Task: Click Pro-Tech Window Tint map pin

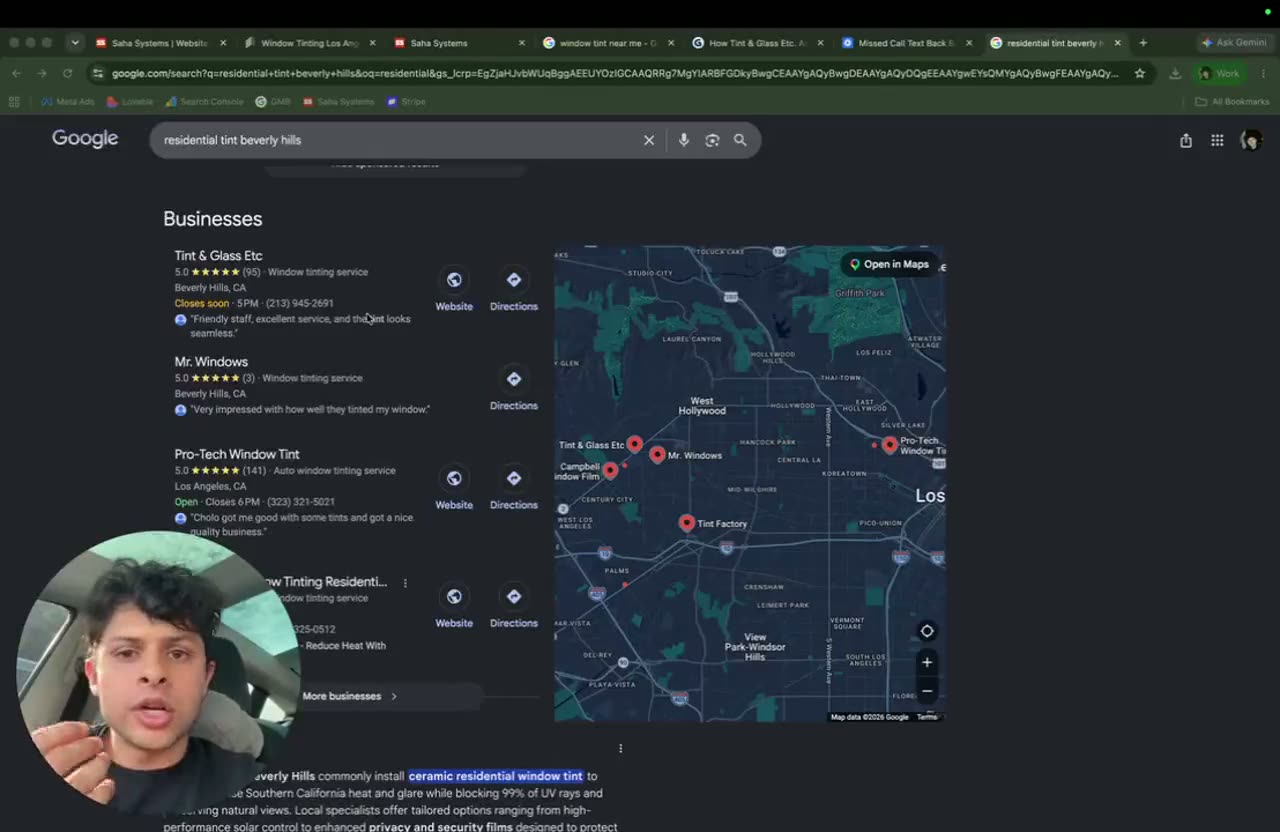Action: pyautogui.click(x=890, y=445)
